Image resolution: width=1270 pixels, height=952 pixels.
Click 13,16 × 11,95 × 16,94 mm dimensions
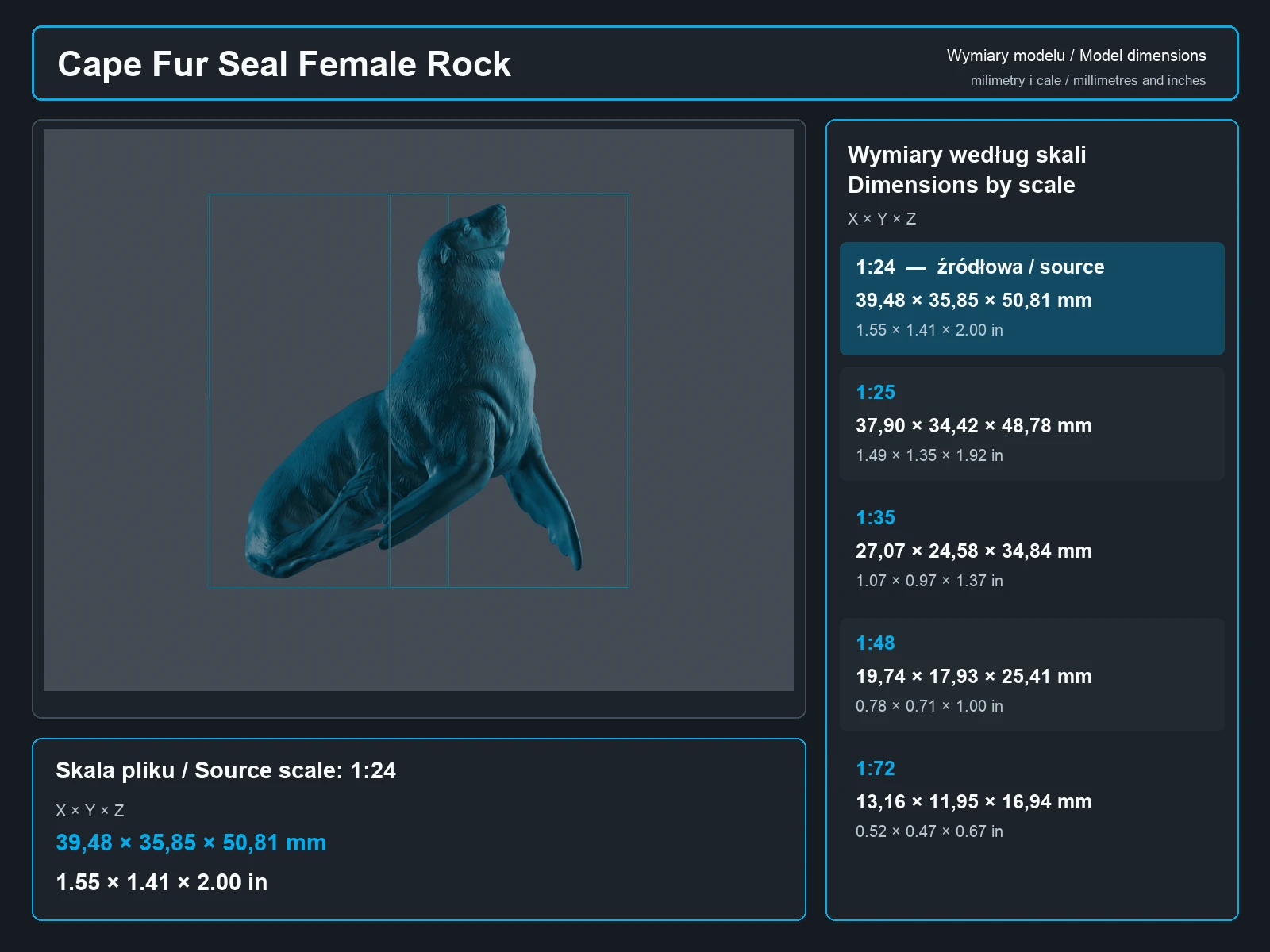click(973, 802)
